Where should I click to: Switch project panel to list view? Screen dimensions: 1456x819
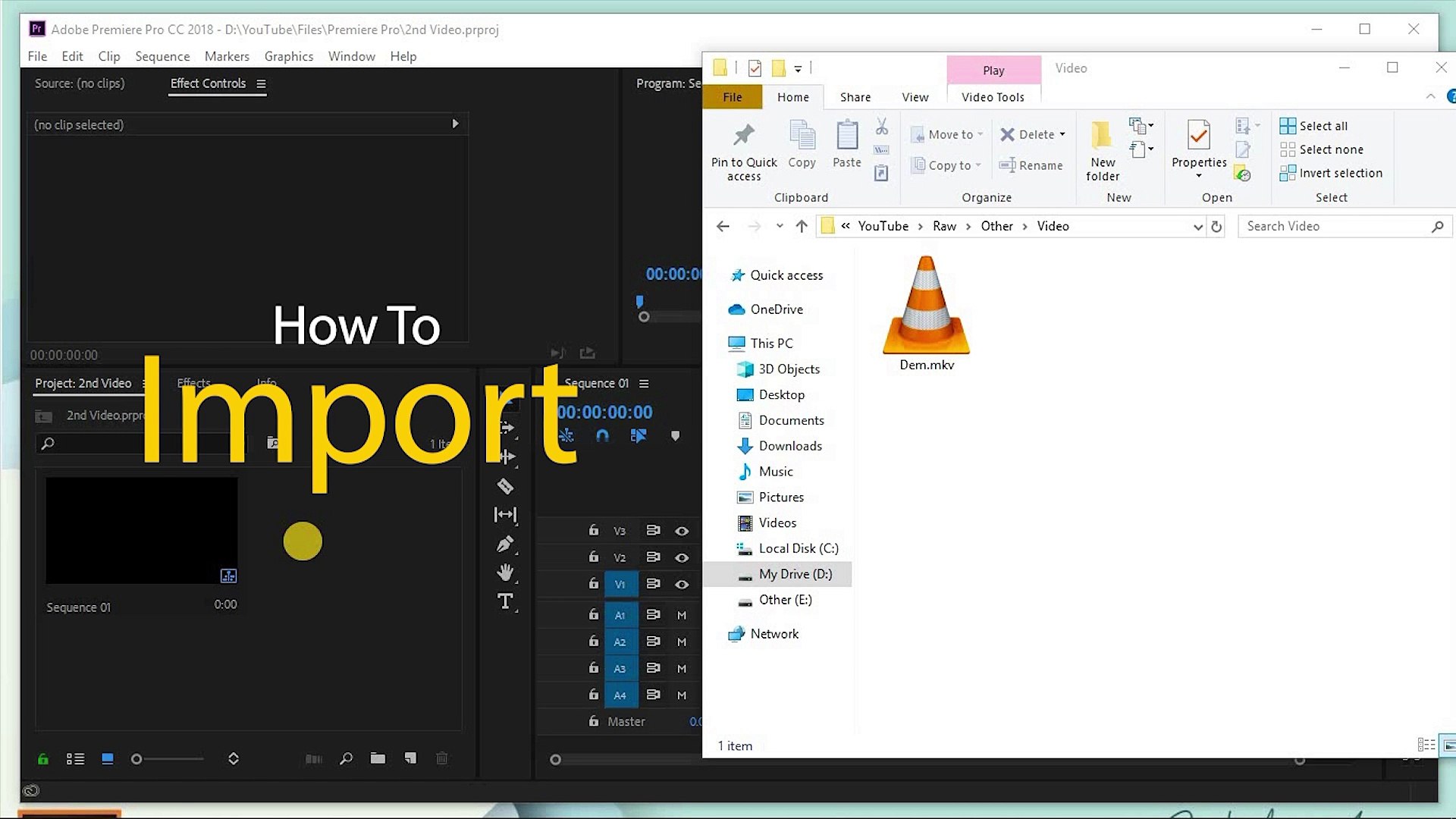tap(75, 758)
